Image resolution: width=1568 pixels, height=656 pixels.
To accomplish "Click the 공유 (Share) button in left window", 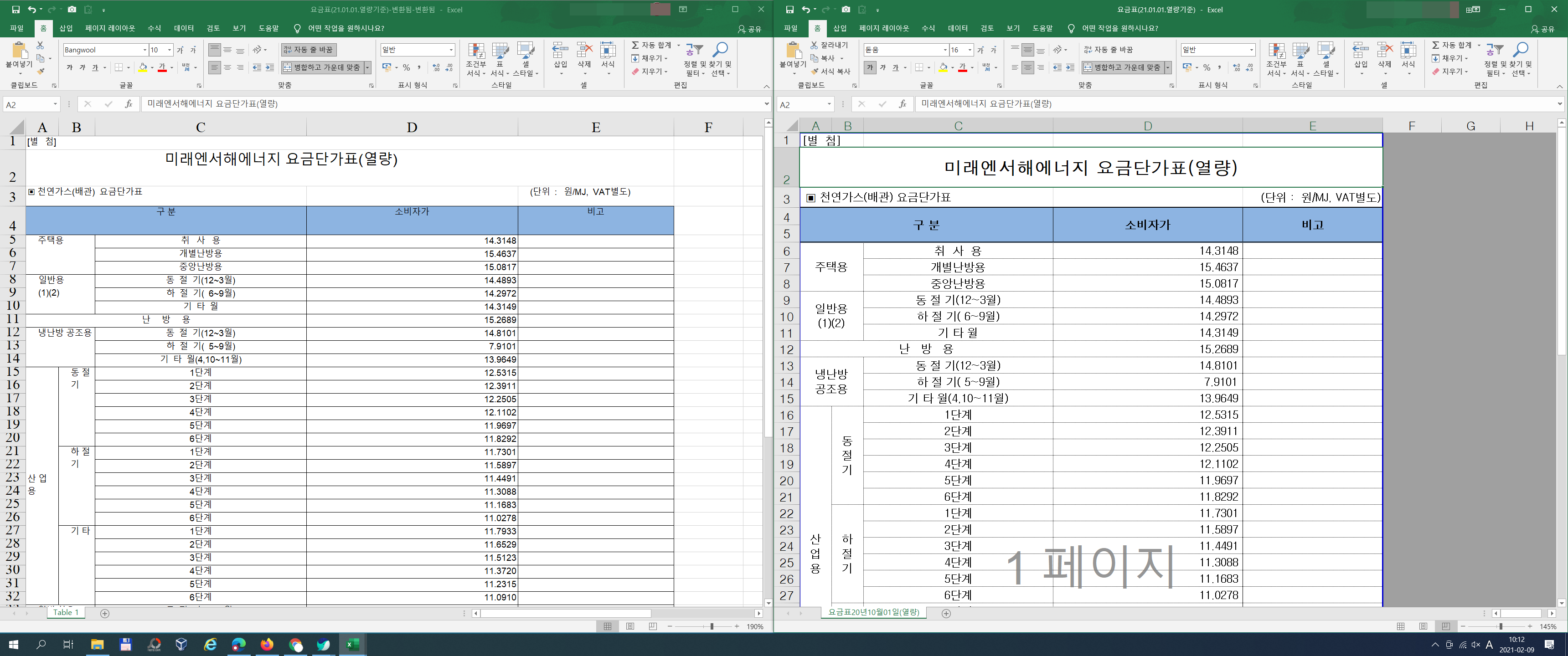I will pyautogui.click(x=750, y=29).
